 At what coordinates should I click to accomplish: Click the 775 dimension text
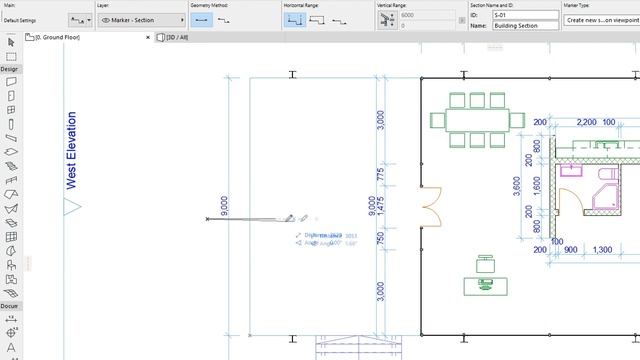tap(380, 174)
